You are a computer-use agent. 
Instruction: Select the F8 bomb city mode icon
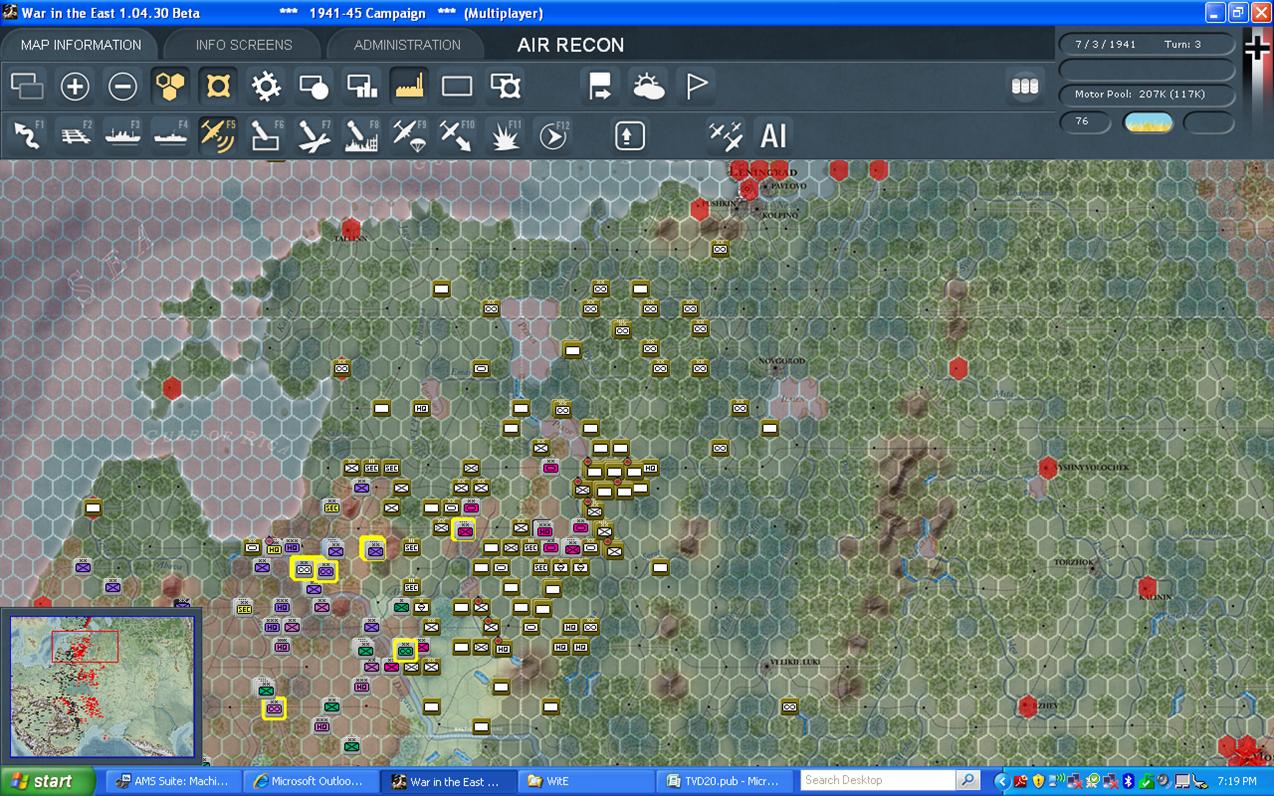pos(362,135)
